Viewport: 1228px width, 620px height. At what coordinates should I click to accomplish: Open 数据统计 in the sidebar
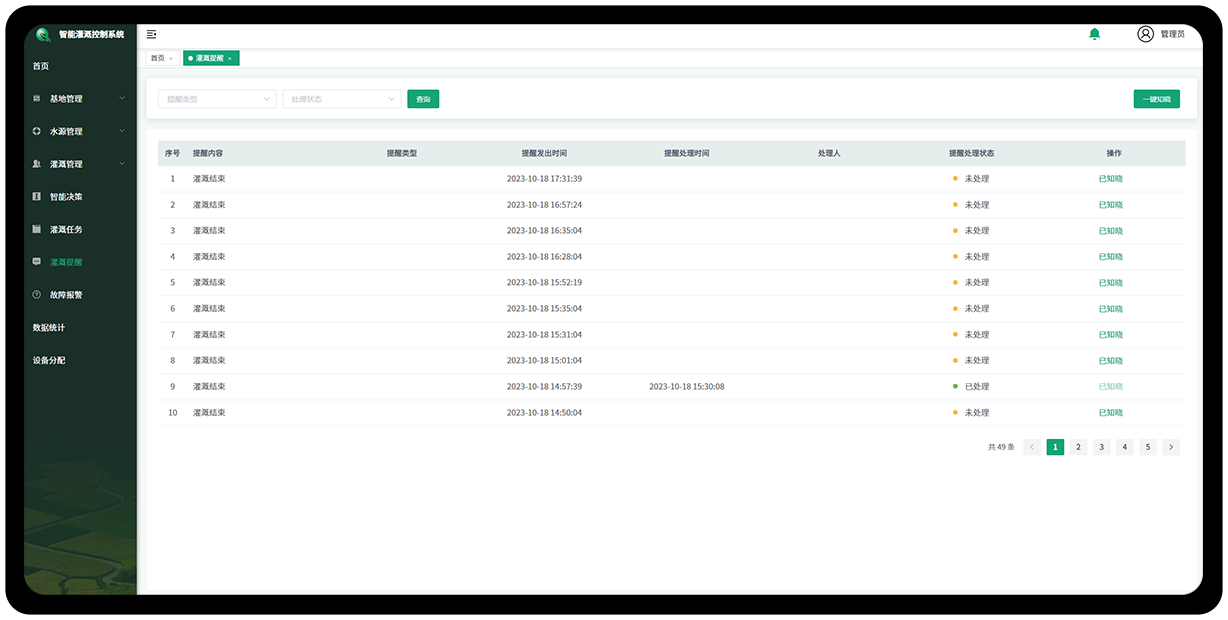49,328
